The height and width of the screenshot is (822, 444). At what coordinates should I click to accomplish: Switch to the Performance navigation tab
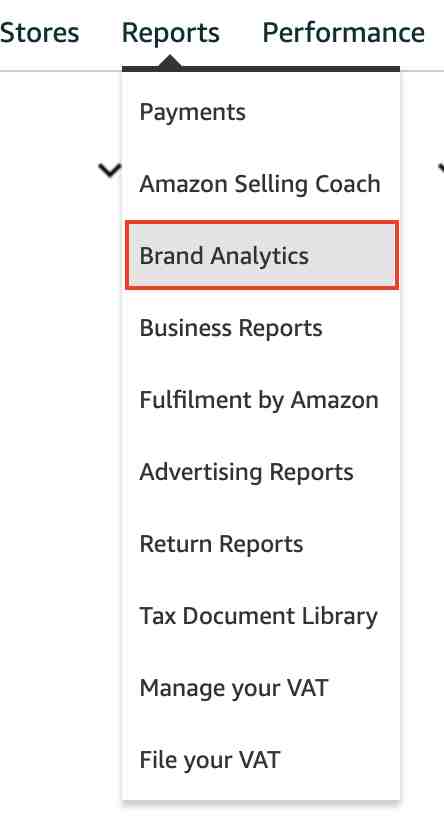tap(343, 33)
